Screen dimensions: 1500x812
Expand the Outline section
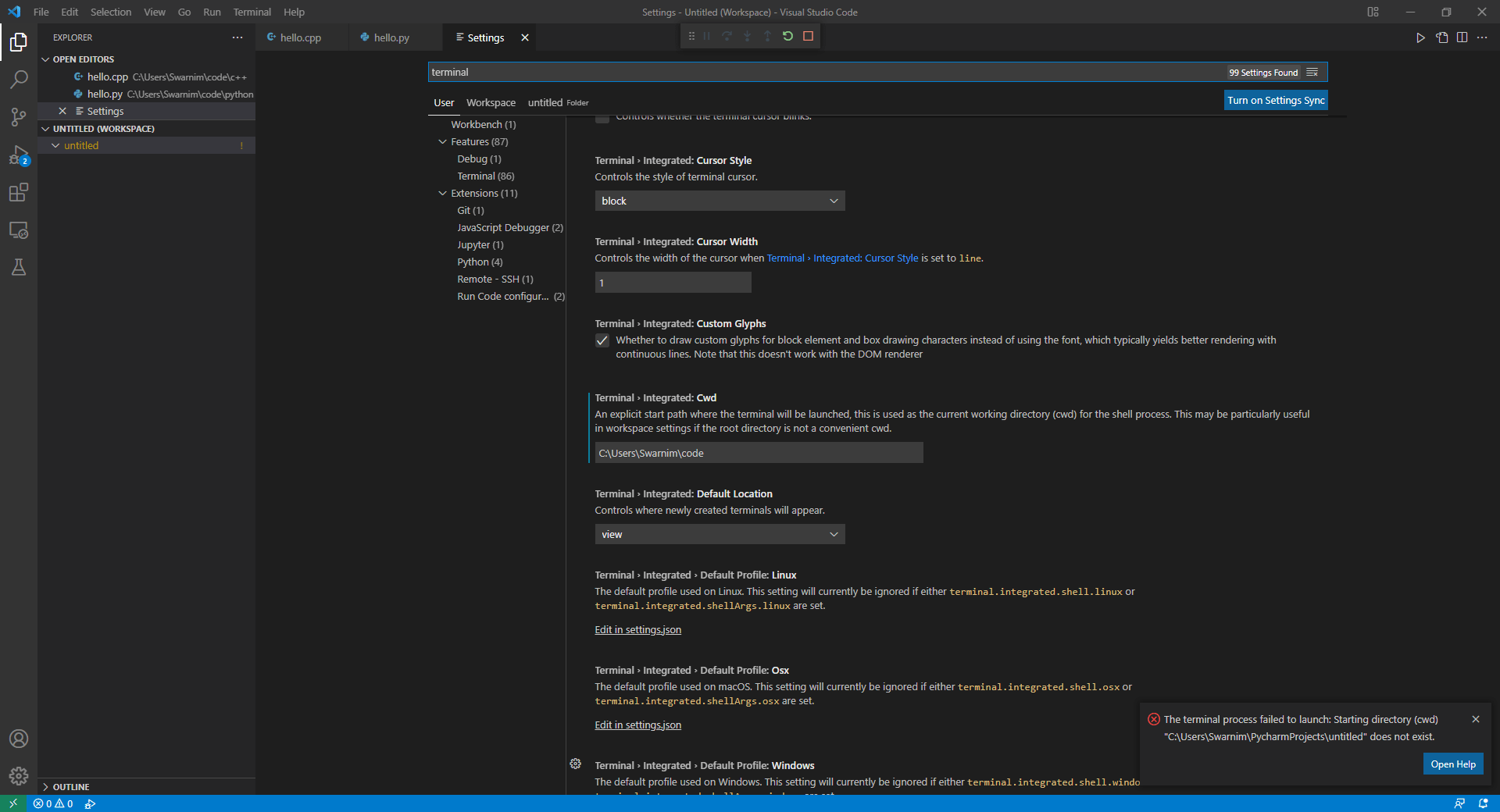tap(45, 787)
